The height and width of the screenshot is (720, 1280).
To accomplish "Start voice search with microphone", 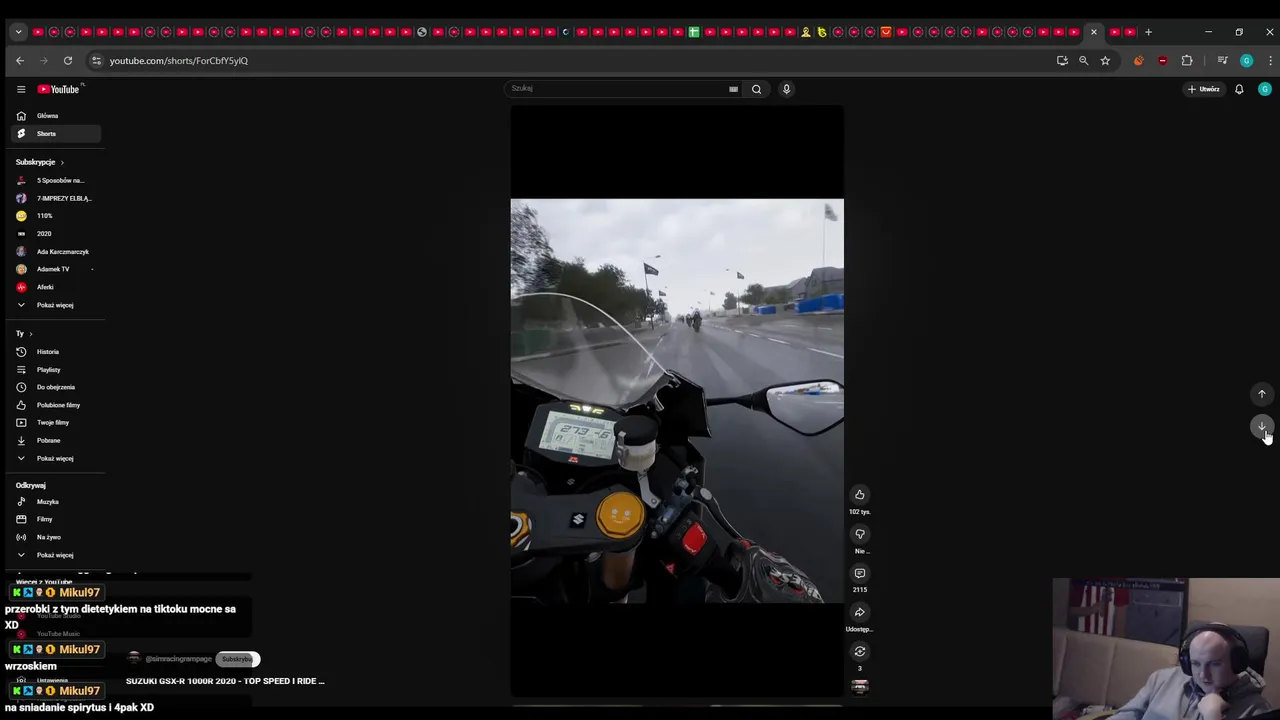I will [x=786, y=89].
